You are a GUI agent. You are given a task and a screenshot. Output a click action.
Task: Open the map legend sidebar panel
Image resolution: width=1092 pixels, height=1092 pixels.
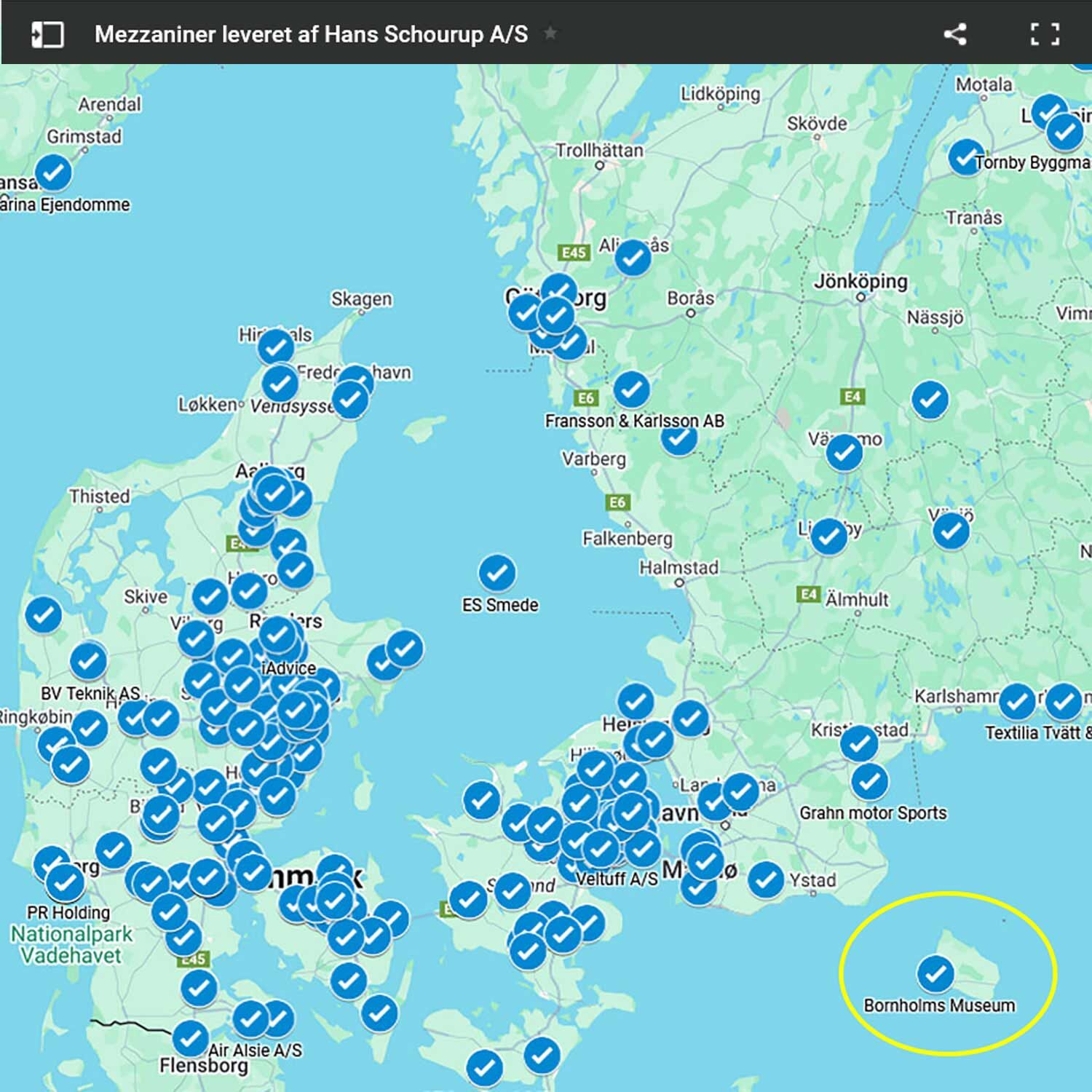pyautogui.click(x=47, y=34)
